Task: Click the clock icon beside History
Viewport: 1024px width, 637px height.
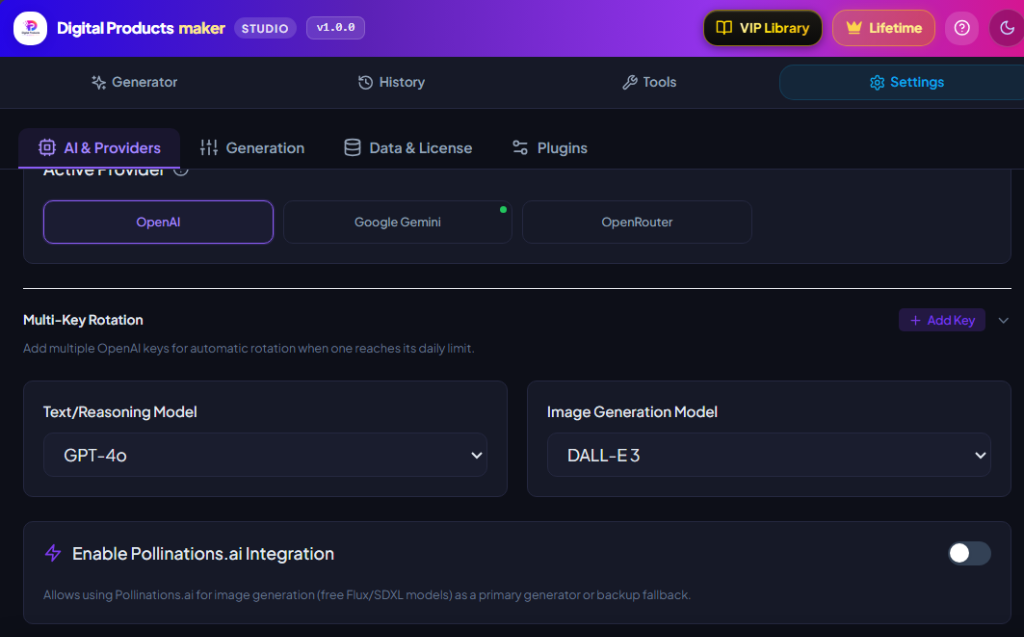Action: pos(366,82)
